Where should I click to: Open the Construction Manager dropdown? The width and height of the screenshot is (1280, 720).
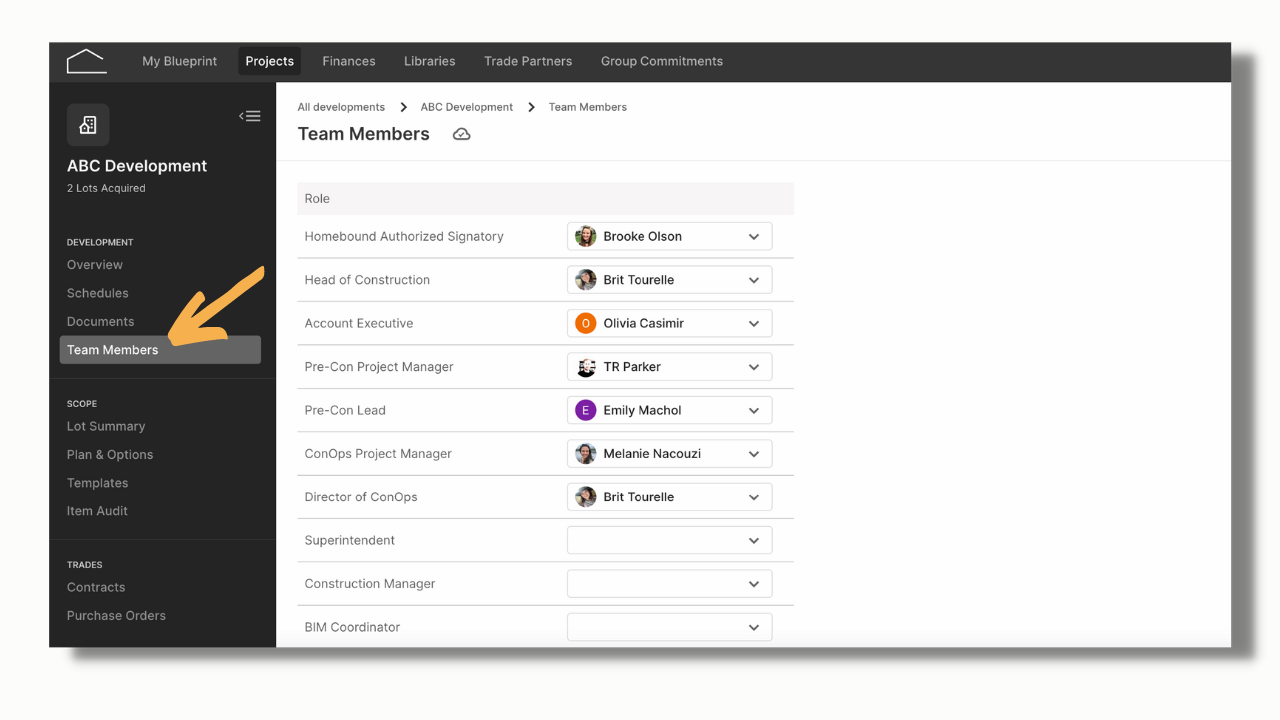[669, 584]
